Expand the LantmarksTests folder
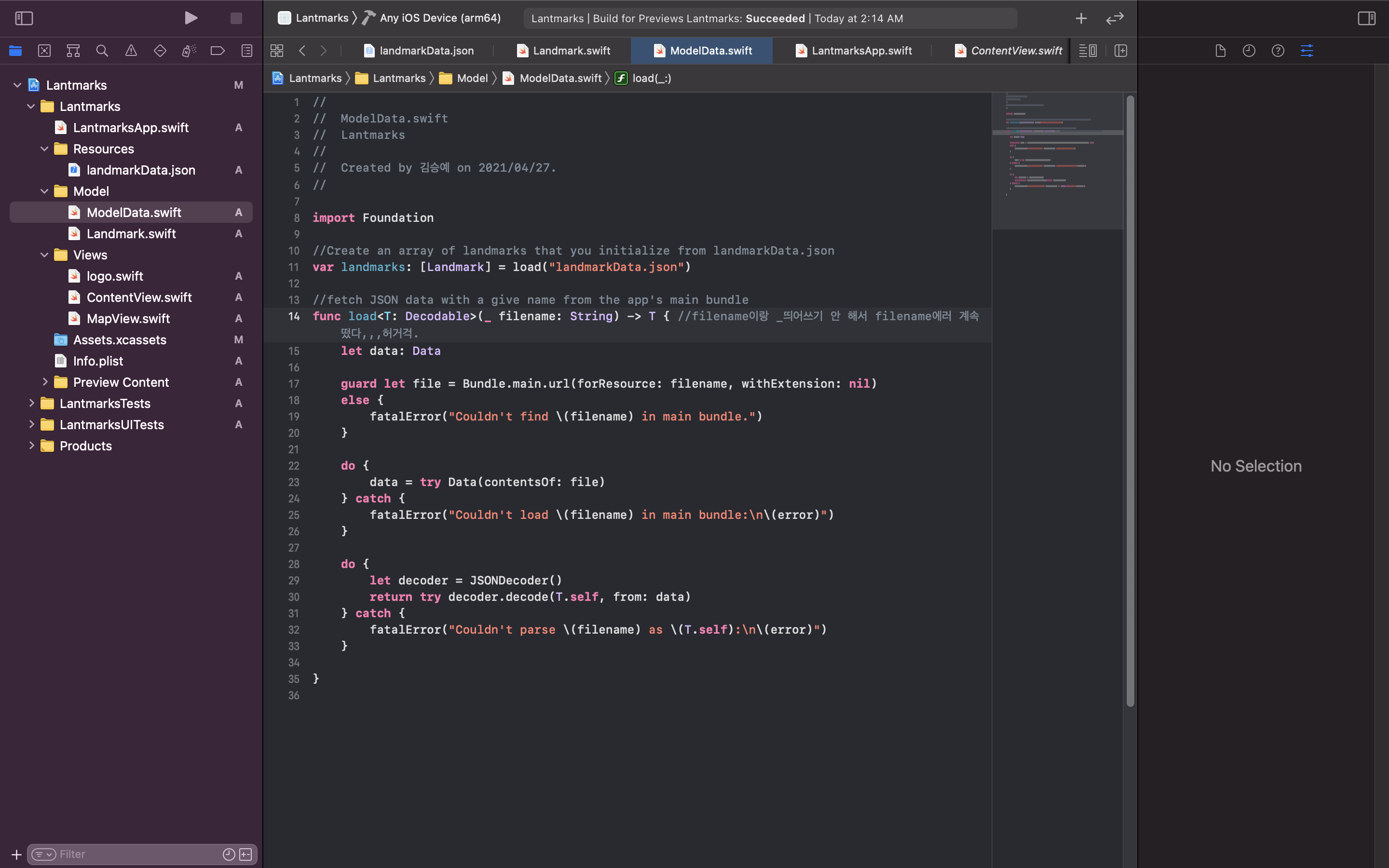The image size is (1389, 868). [x=31, y=403]
